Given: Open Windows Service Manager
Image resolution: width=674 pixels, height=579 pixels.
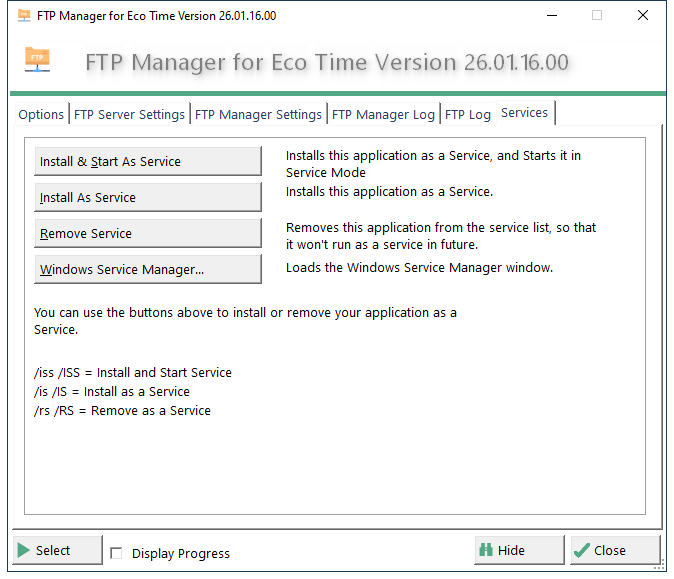Looking at the screenshot, I should [148, 270].
